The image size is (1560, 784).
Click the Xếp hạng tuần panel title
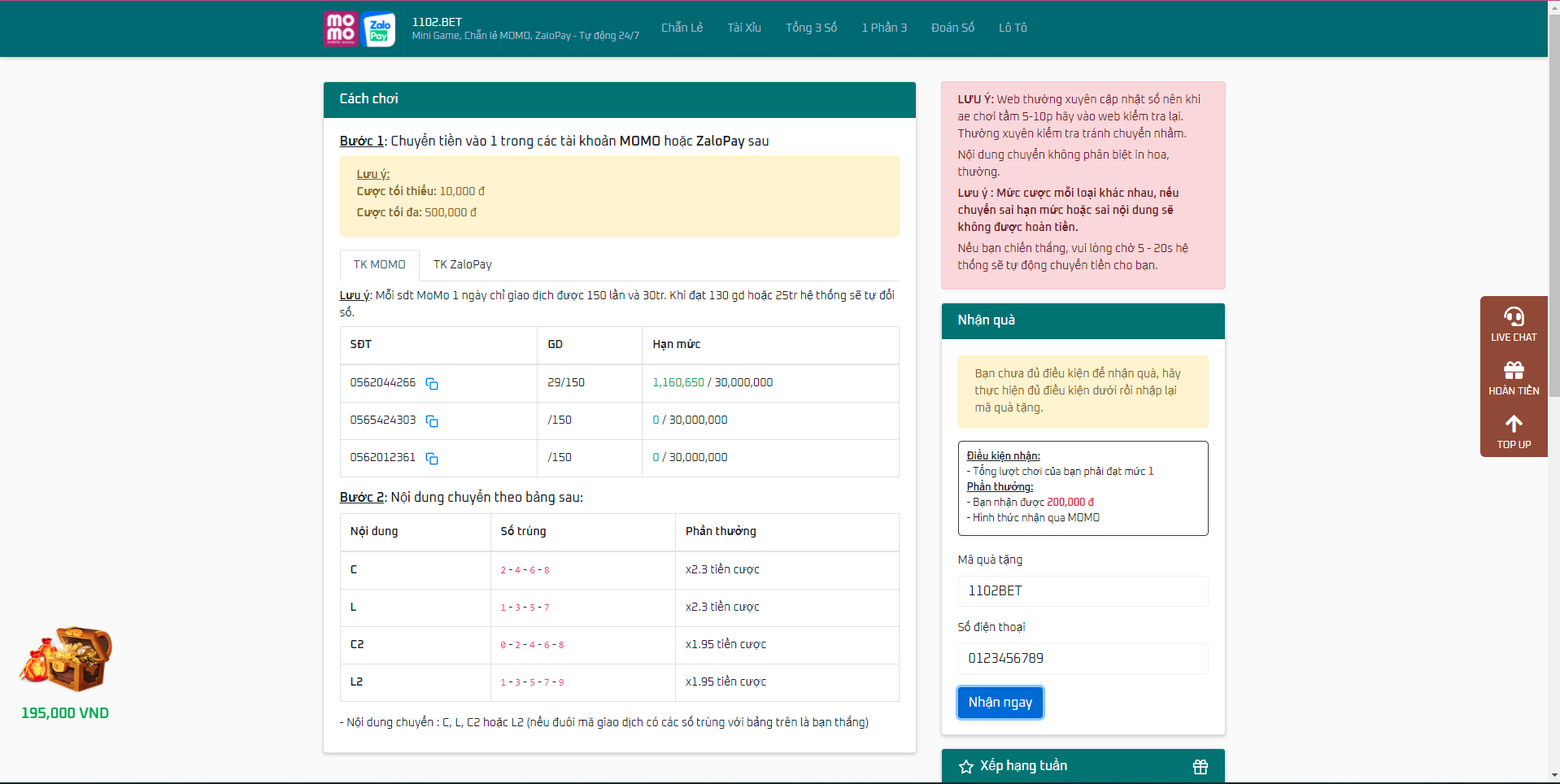(1023, 766)
